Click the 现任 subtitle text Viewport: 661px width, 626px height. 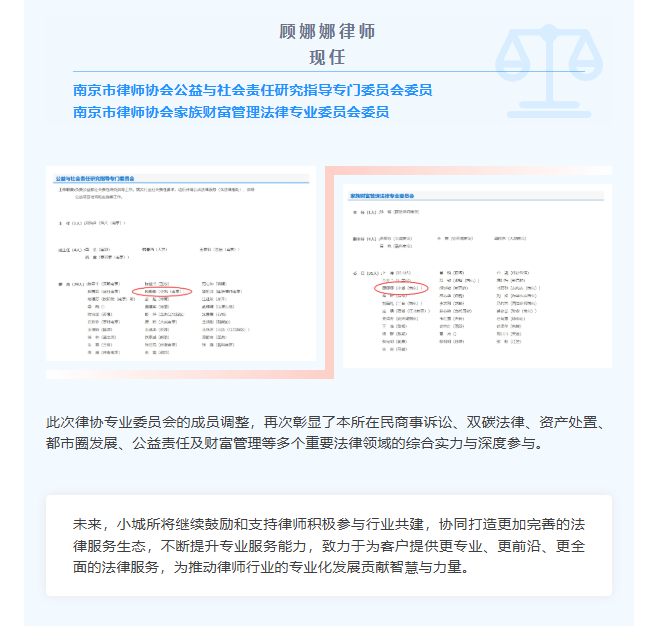coord(327,56)
